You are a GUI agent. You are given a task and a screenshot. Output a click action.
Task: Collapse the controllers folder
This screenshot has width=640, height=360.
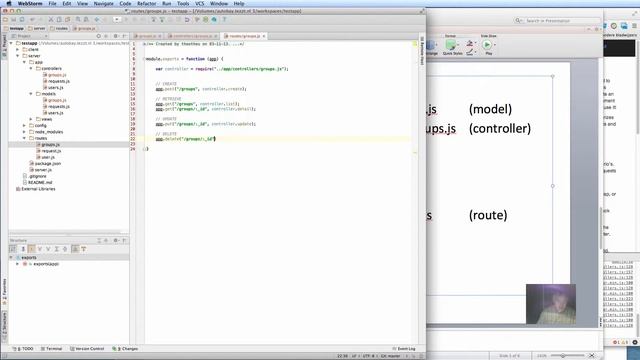click(x=31, y=69)
